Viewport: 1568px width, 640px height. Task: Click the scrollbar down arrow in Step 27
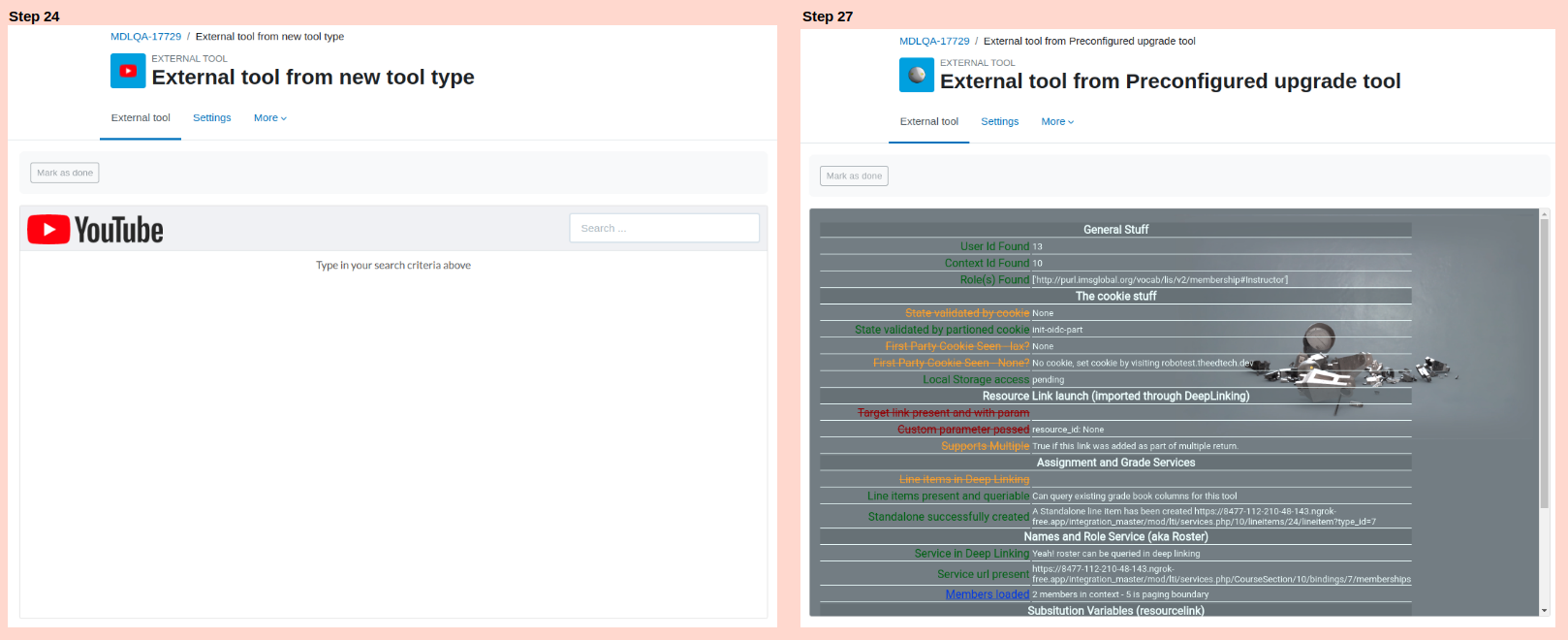pyautogui.click(x=1544, y=611)
